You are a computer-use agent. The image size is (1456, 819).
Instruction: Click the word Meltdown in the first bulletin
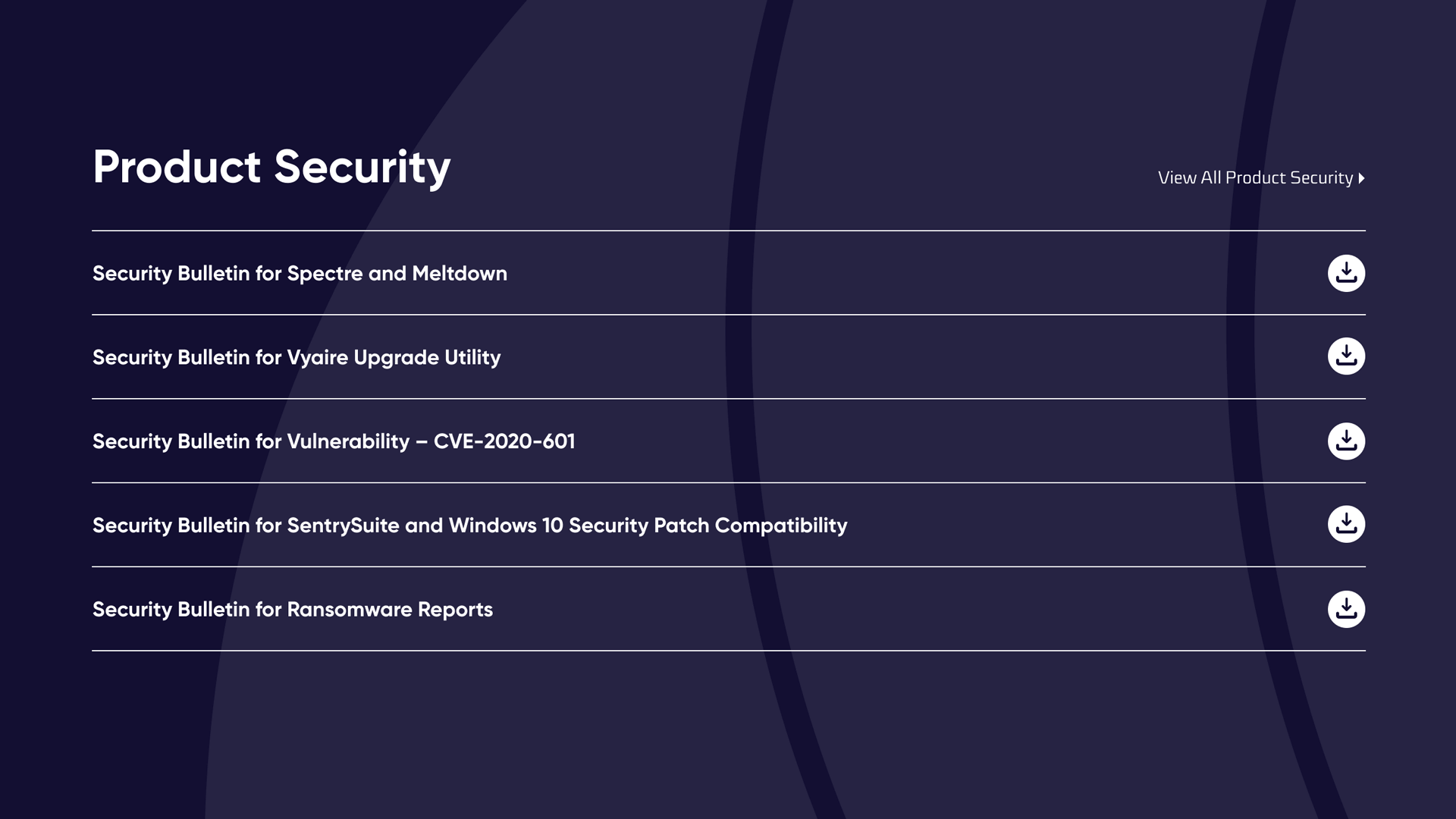click(x=460, y=273)
